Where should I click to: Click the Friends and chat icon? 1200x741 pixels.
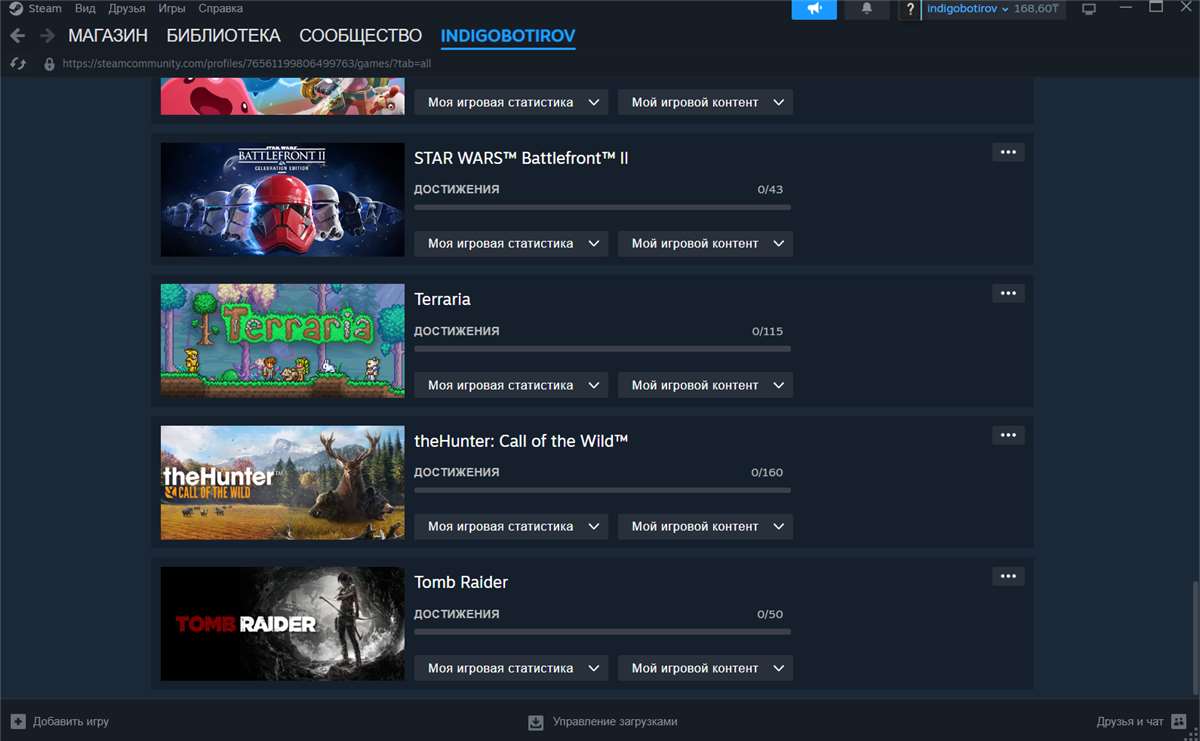1181,721
